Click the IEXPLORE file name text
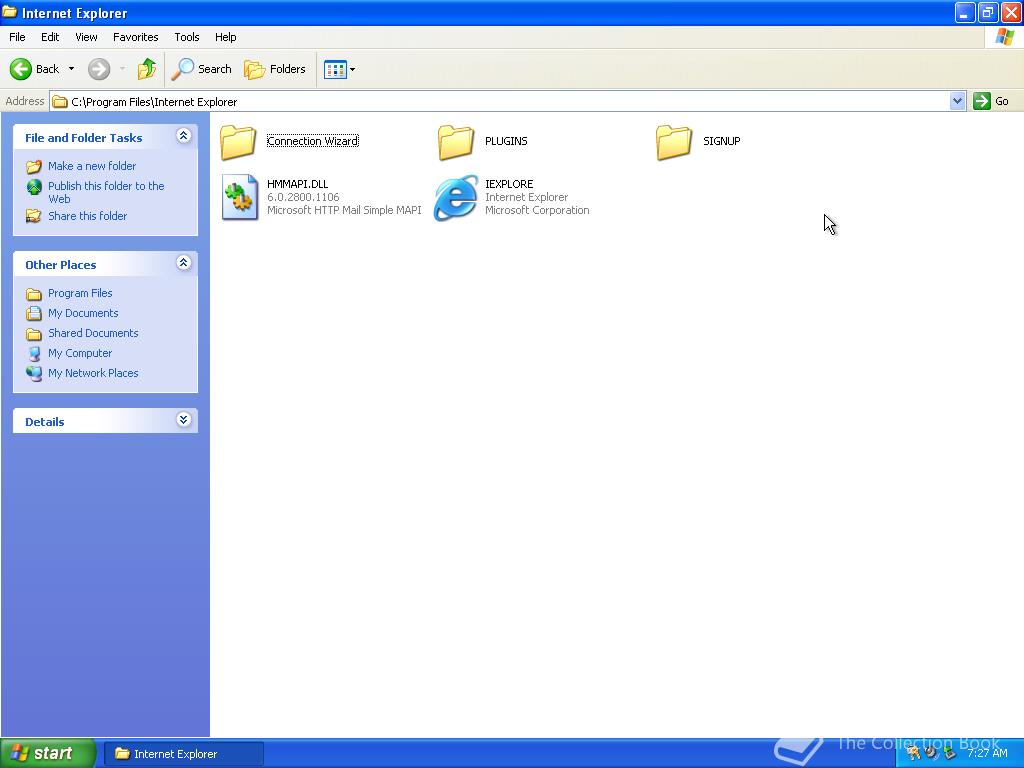This screenshot has width=1024, height=768. pyautogui.click(x=509, y=184)
